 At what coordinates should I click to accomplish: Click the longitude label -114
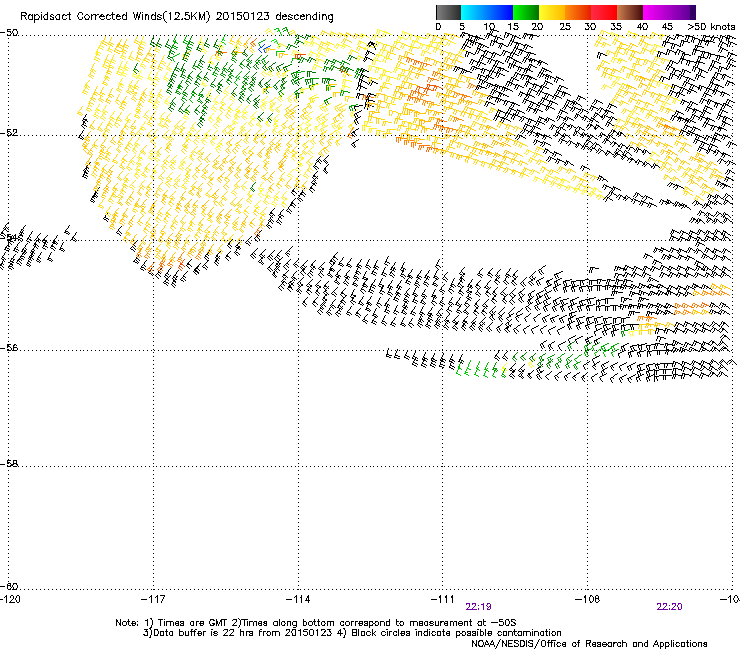click(298, 599)
